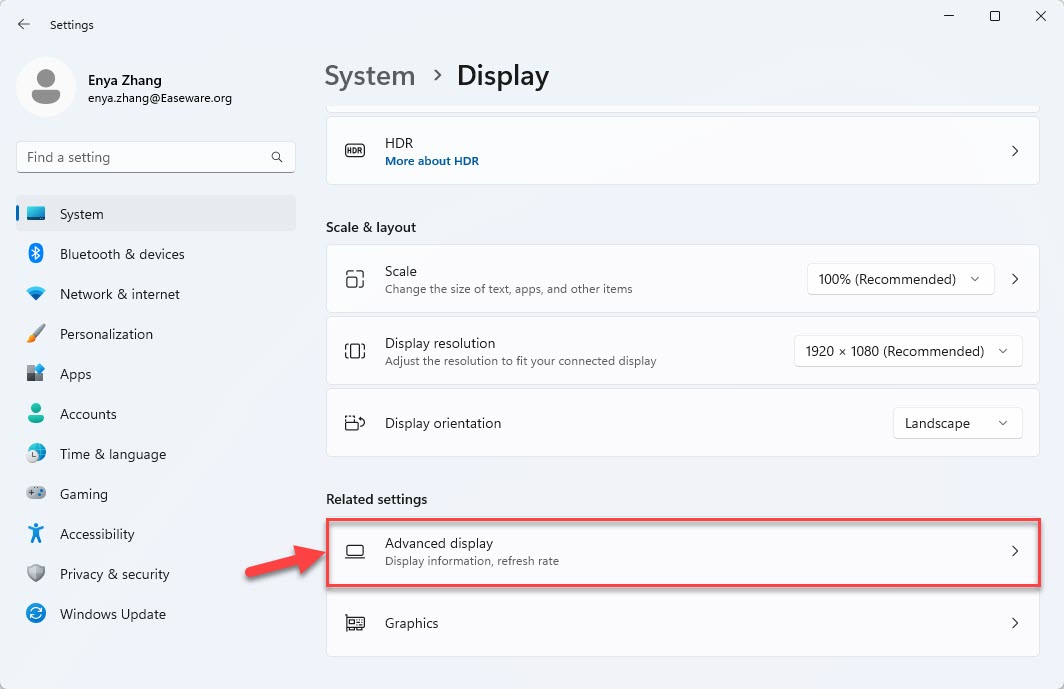1064x689 pixels.
Task: Open Windows Update settings
Action: coord(156,614)
